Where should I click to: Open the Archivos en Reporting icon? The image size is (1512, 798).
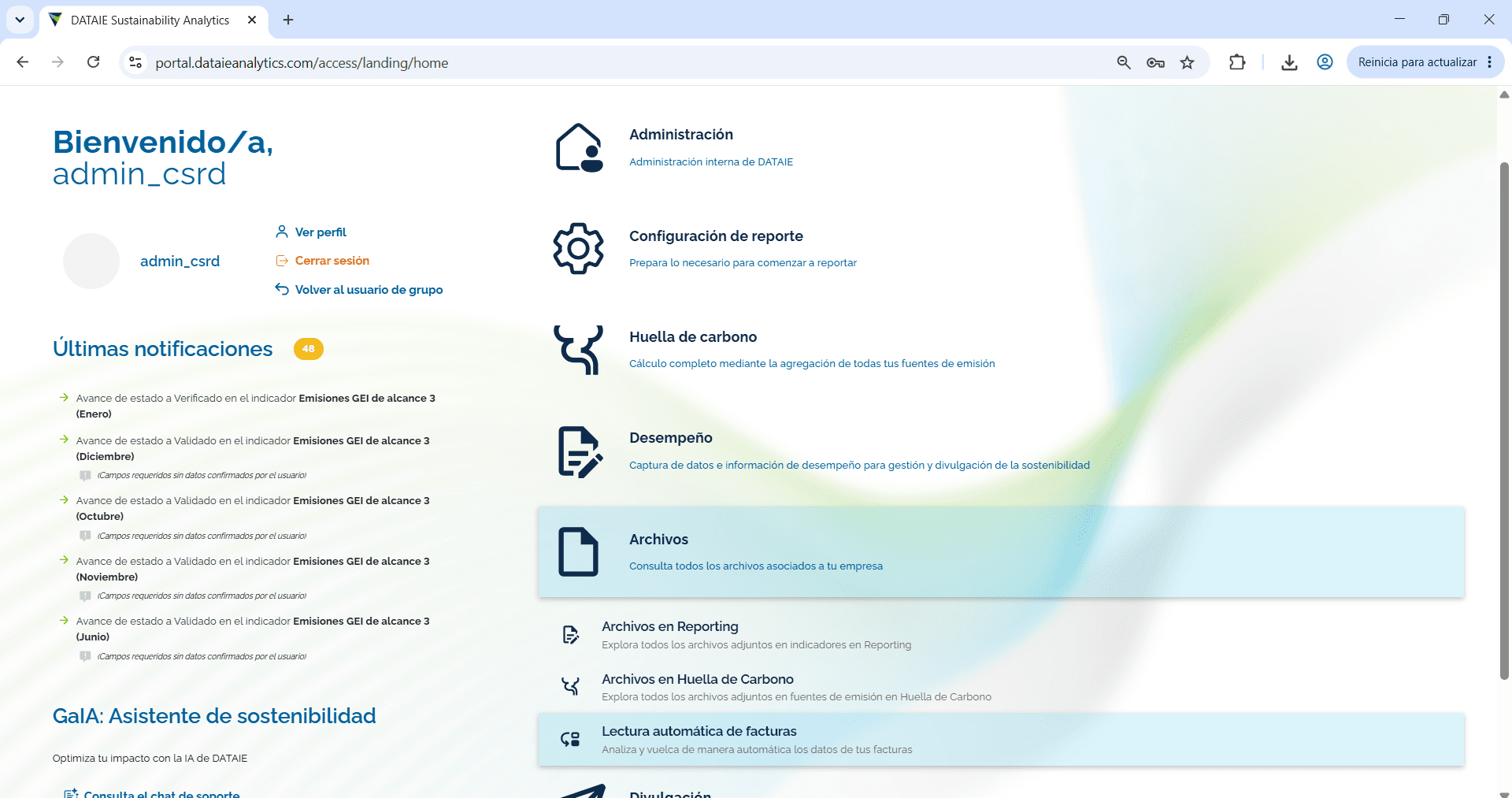click(571, 635)
